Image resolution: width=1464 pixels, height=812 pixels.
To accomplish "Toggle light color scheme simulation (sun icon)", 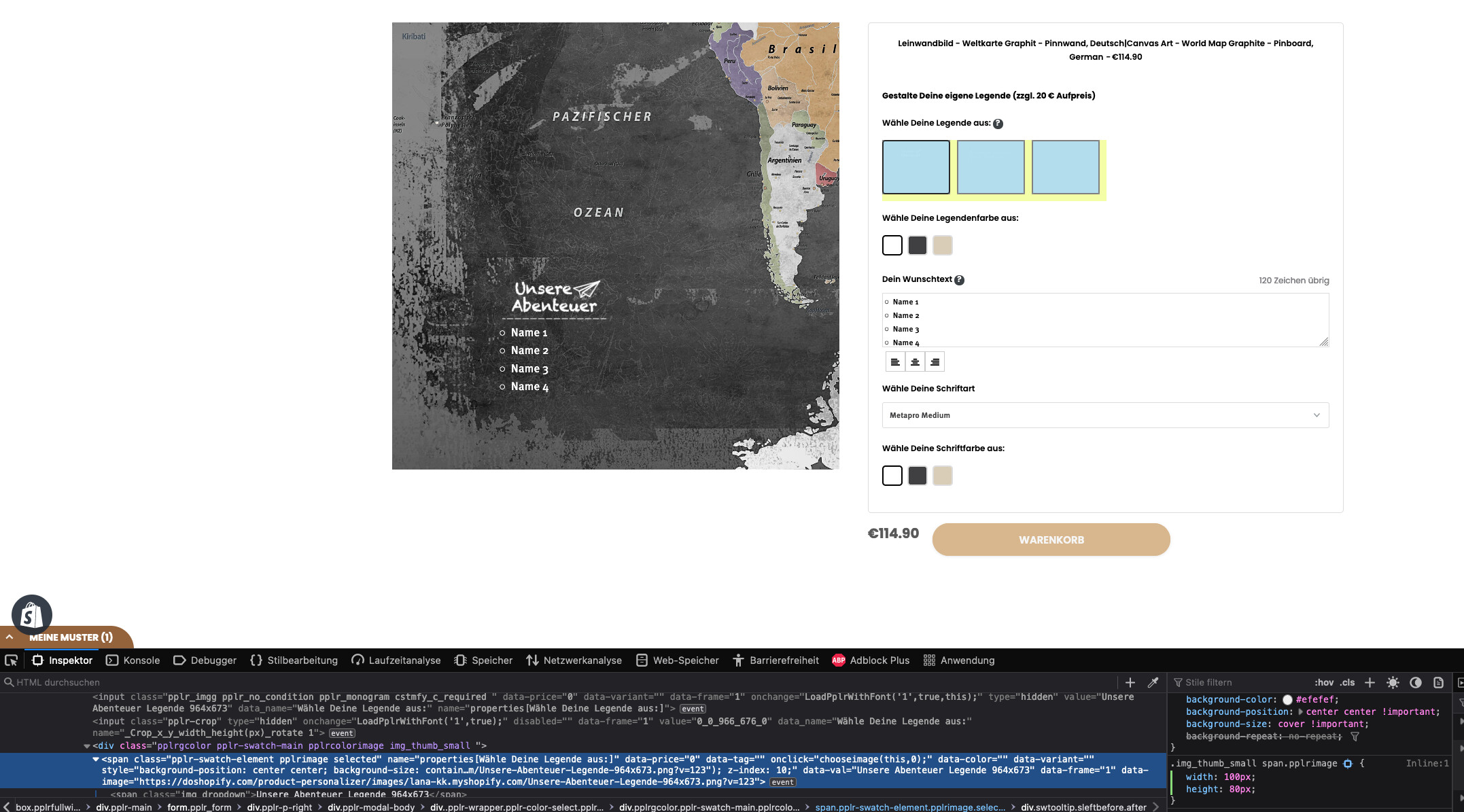I will [1393, 682].
